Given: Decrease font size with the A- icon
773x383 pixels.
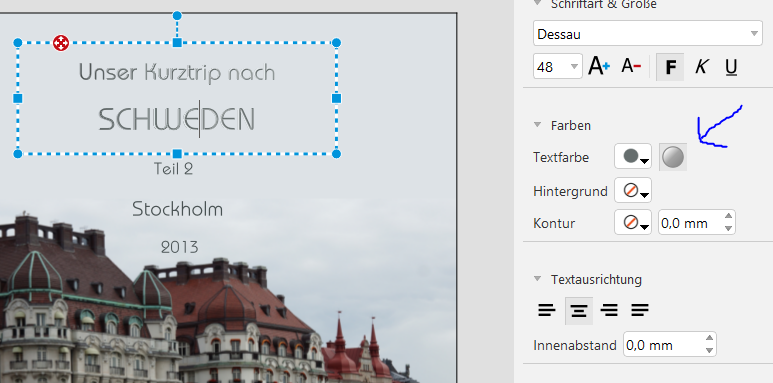Looking at the screenshot, I should 631,67.
